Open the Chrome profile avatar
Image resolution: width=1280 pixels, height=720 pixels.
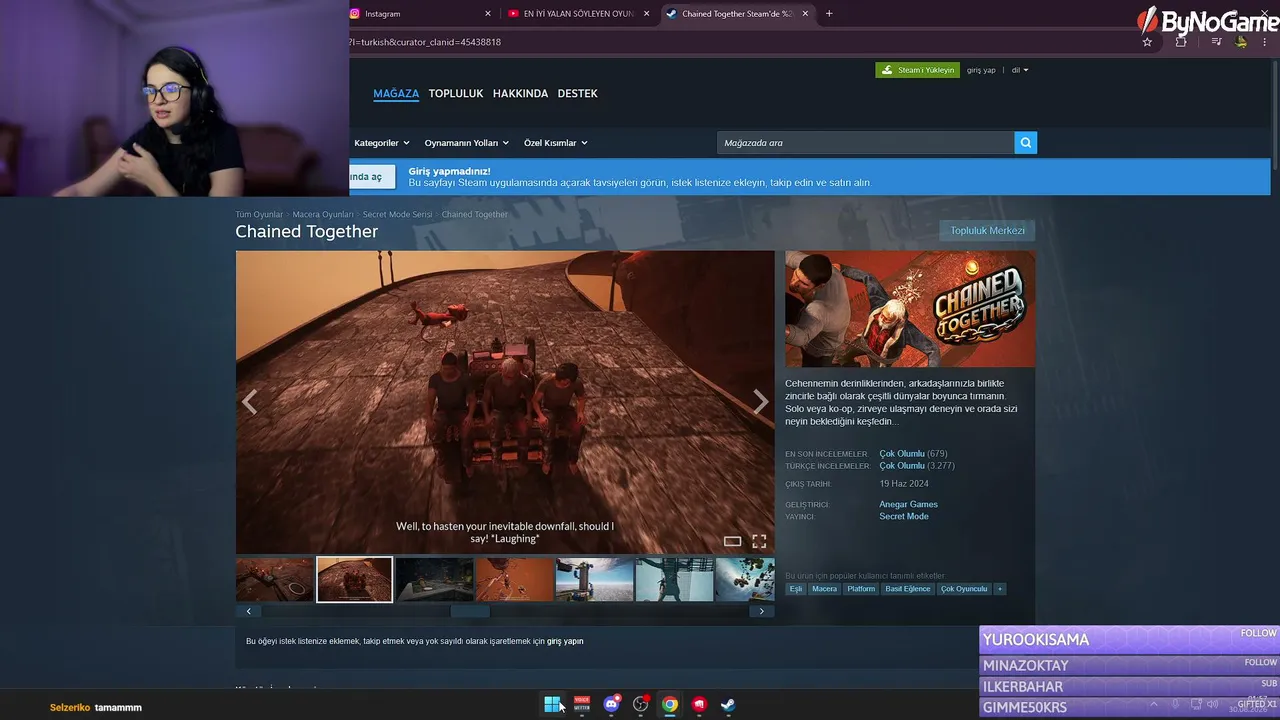[1241, 42]
